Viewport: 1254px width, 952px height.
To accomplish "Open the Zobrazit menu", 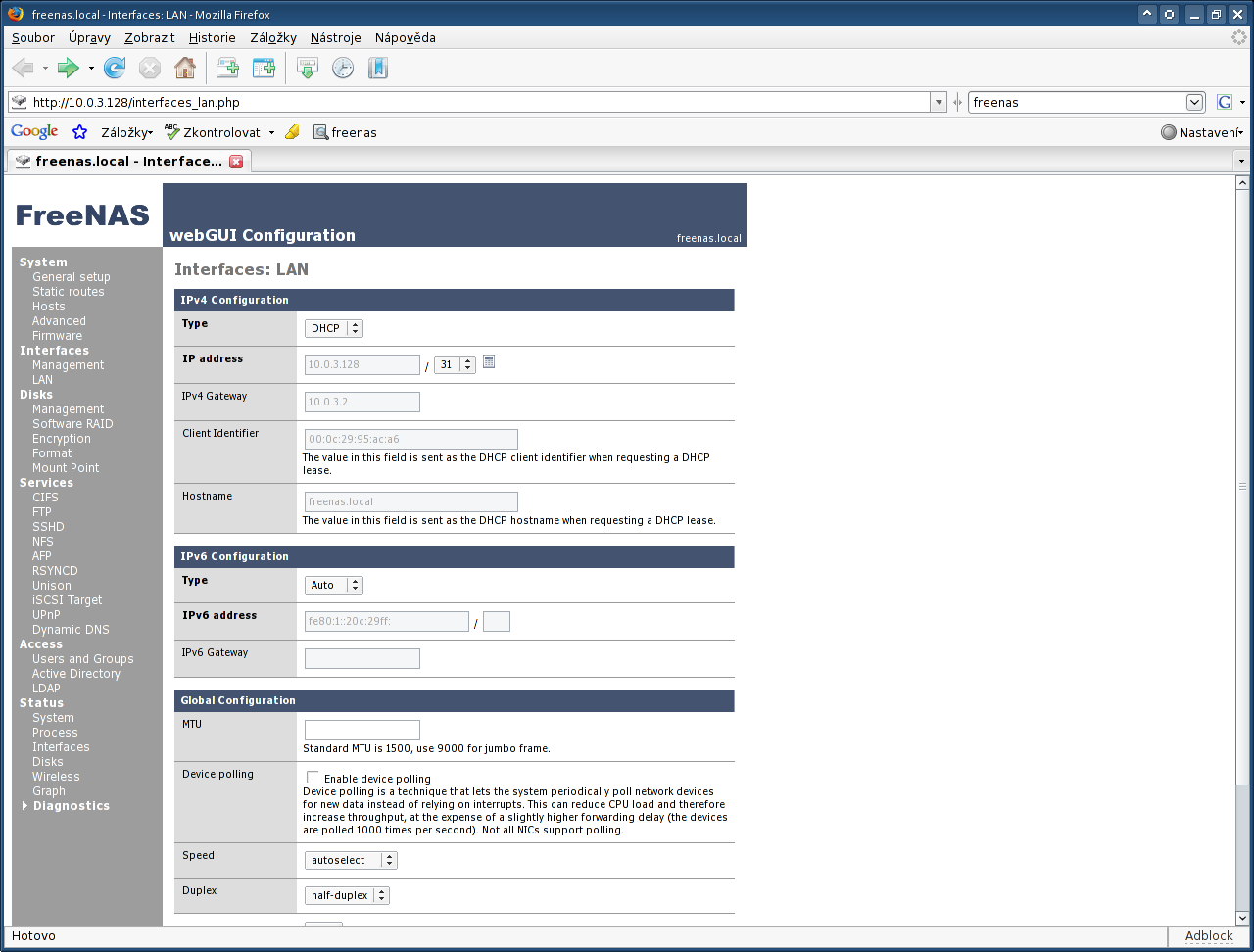I will point(150,38).
